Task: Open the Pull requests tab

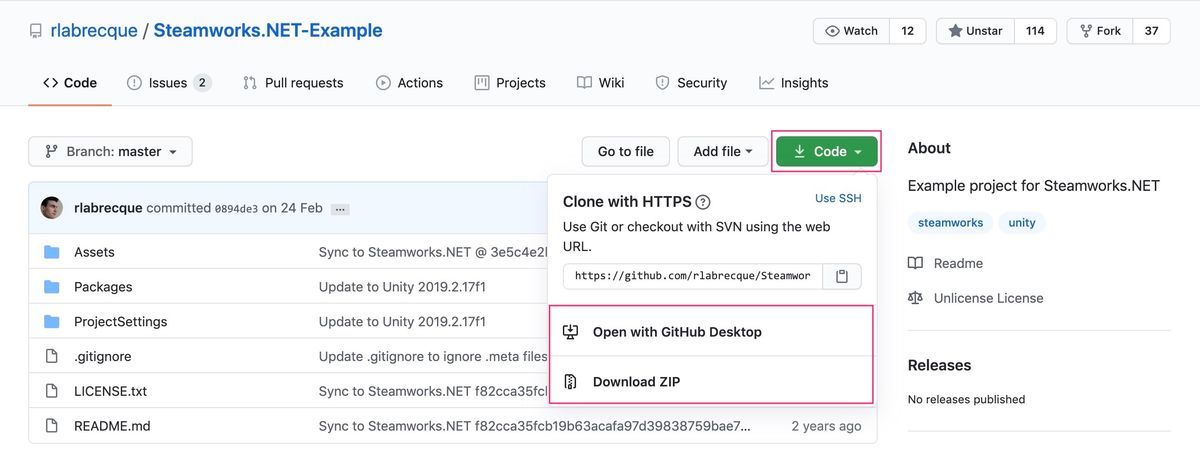Action: pos(293,83)
